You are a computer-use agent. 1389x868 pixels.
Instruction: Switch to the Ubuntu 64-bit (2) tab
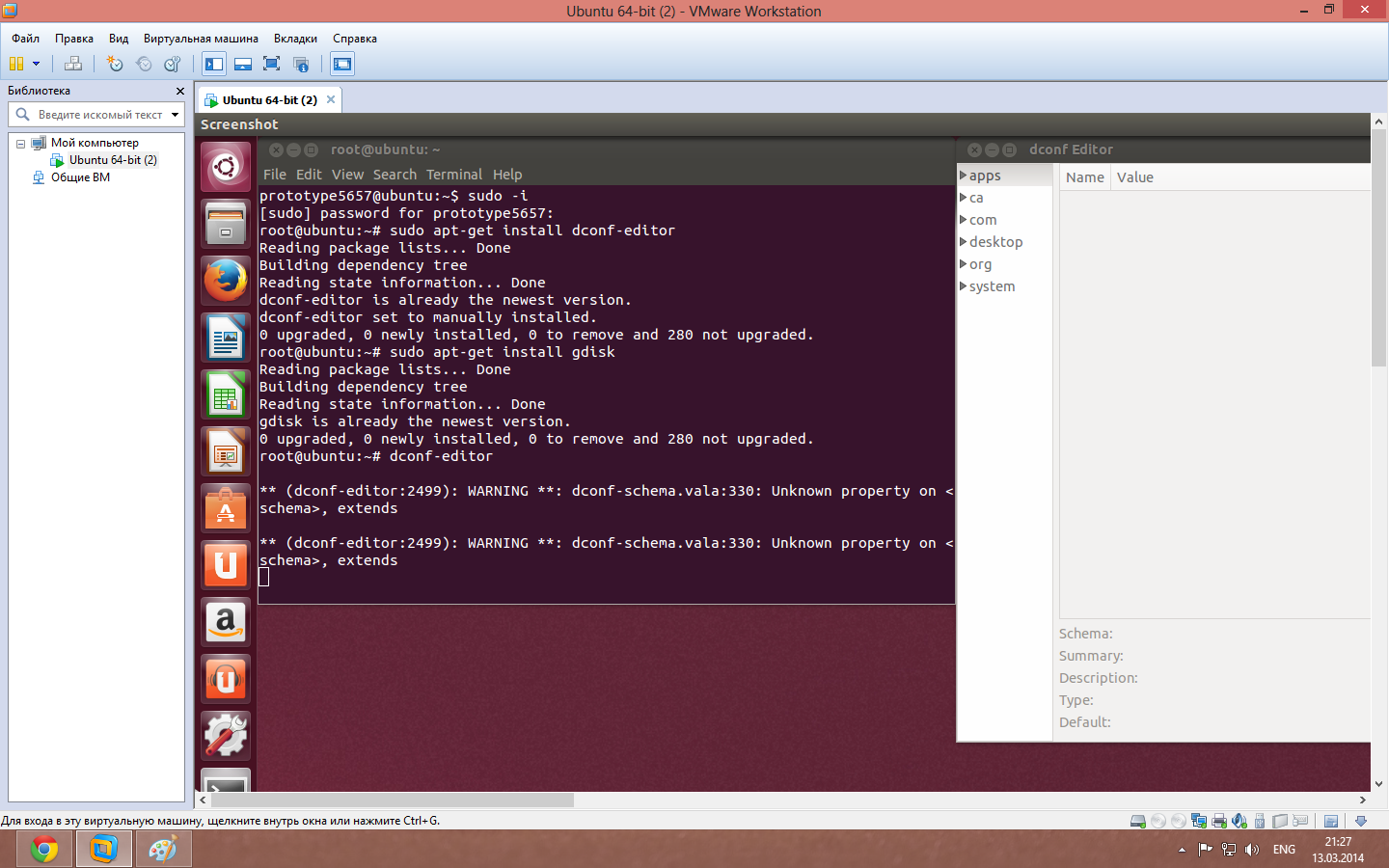click(269, 100)
